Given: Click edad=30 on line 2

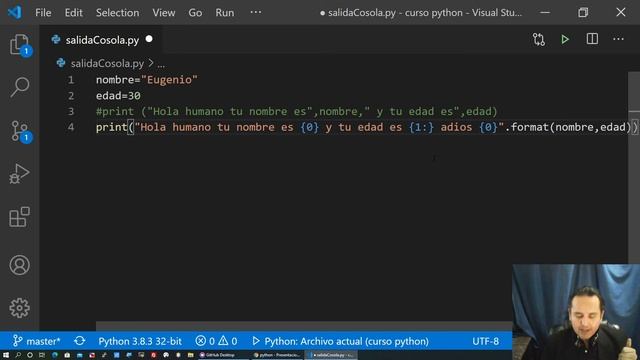Looking at the screenshot, I should [x=118, y=96].
